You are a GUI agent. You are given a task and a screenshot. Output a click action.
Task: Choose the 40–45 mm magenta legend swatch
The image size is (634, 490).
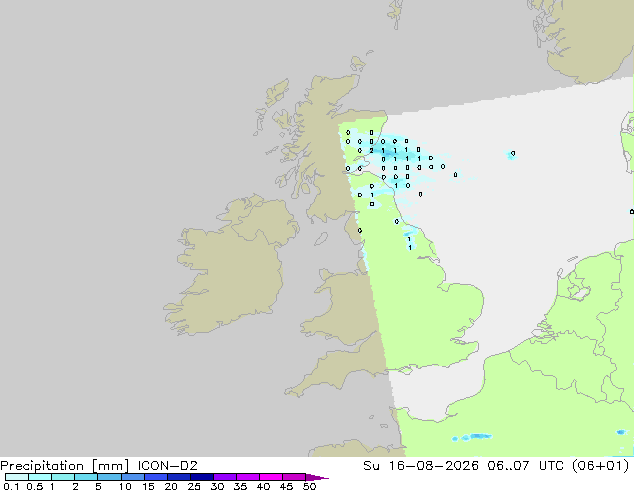[271, 477]
